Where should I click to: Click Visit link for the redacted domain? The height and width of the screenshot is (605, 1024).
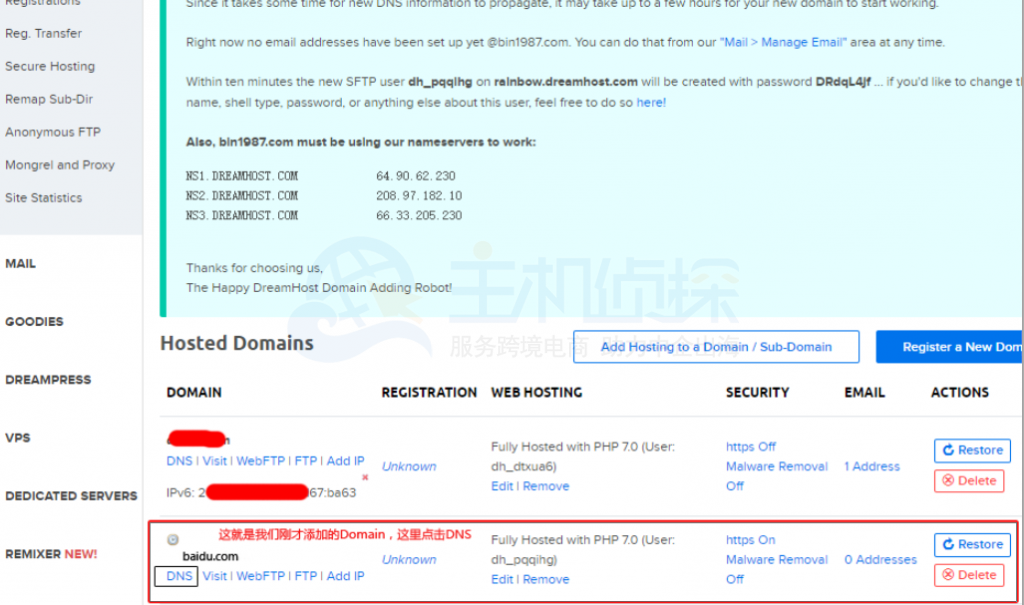pyautogui.click(x=214, y=461)
